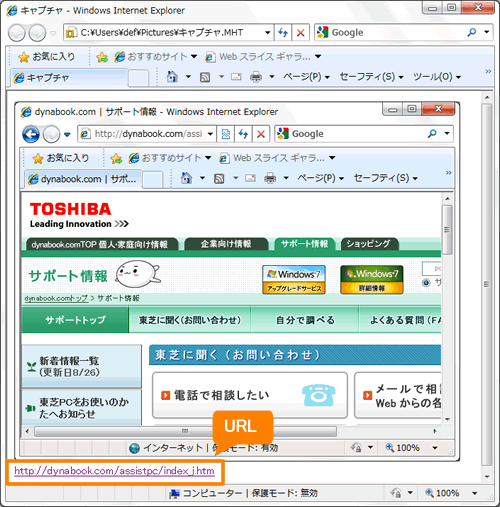Click the outer window Stop (red X) icon
Image resolution: width=500 pixels, height=507 pixels.
[x=300, y=32]
